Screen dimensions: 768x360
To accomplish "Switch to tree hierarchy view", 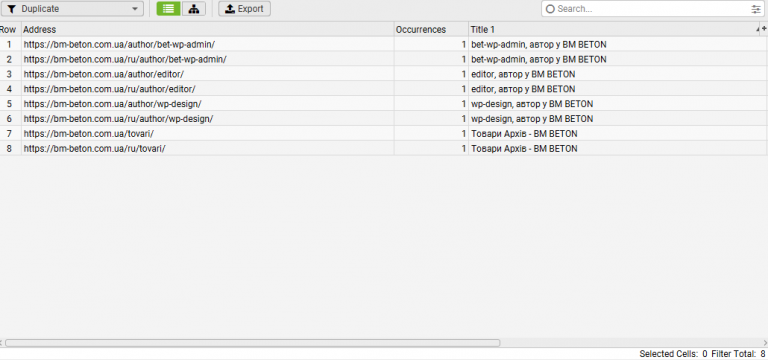I will click(x=194, y=9).
